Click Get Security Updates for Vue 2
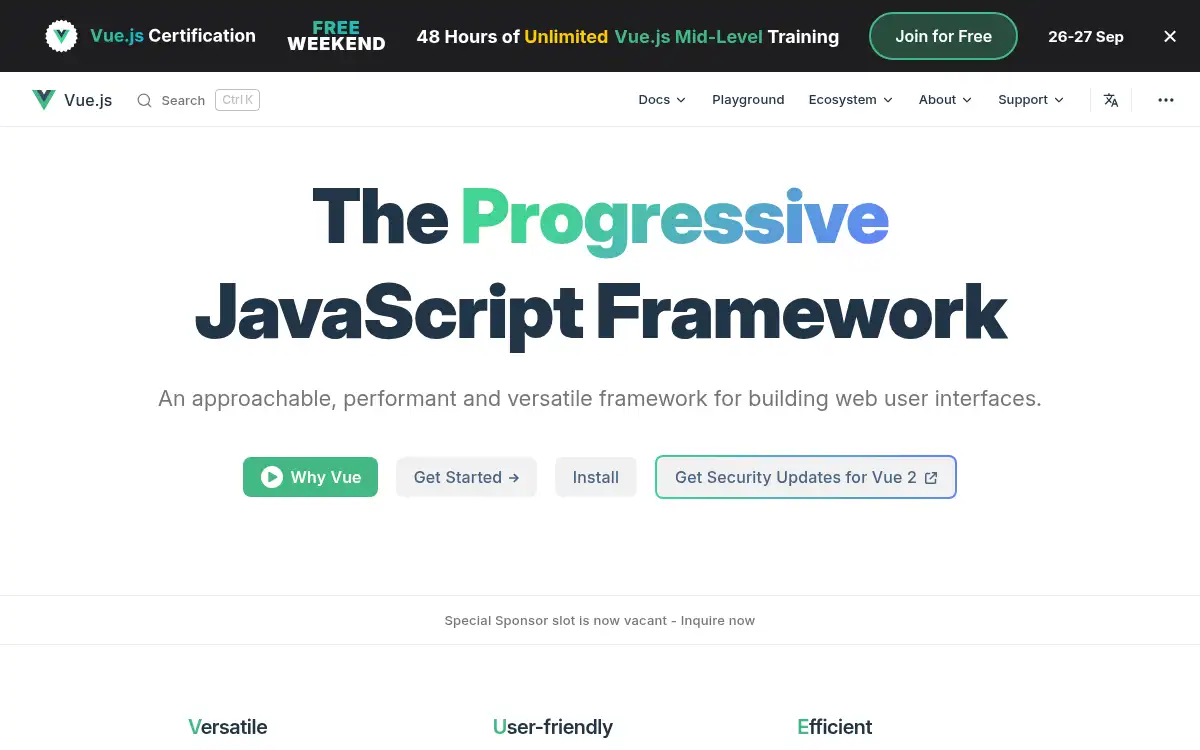Viewport: 1200px width, 750px height. click(806, 477)
